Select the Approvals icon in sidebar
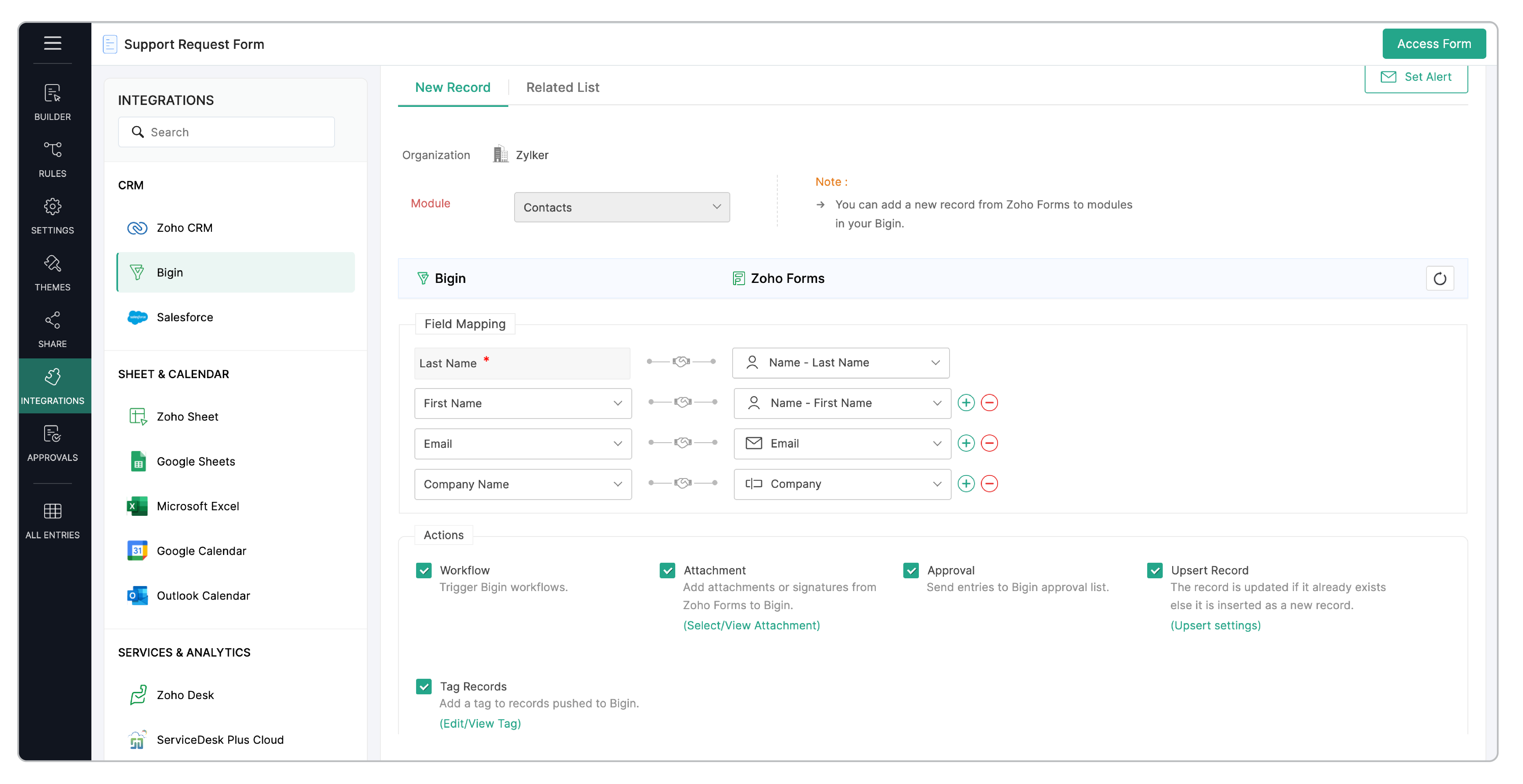Screen dimensions: 1523x784 (52, 442)
